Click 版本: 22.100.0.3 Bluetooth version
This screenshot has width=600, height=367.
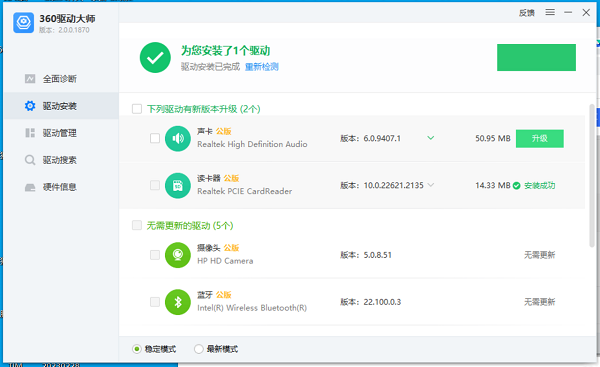370,302
